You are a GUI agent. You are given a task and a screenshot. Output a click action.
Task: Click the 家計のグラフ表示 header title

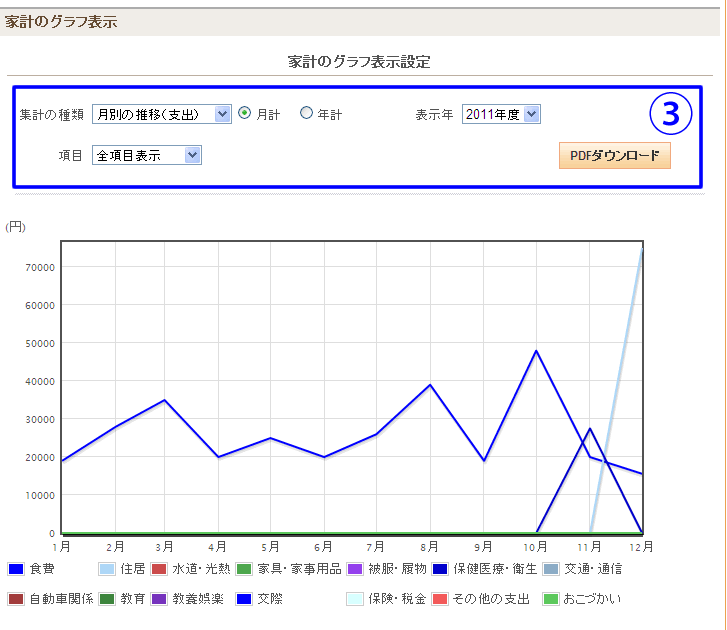[x=61, y=21]
